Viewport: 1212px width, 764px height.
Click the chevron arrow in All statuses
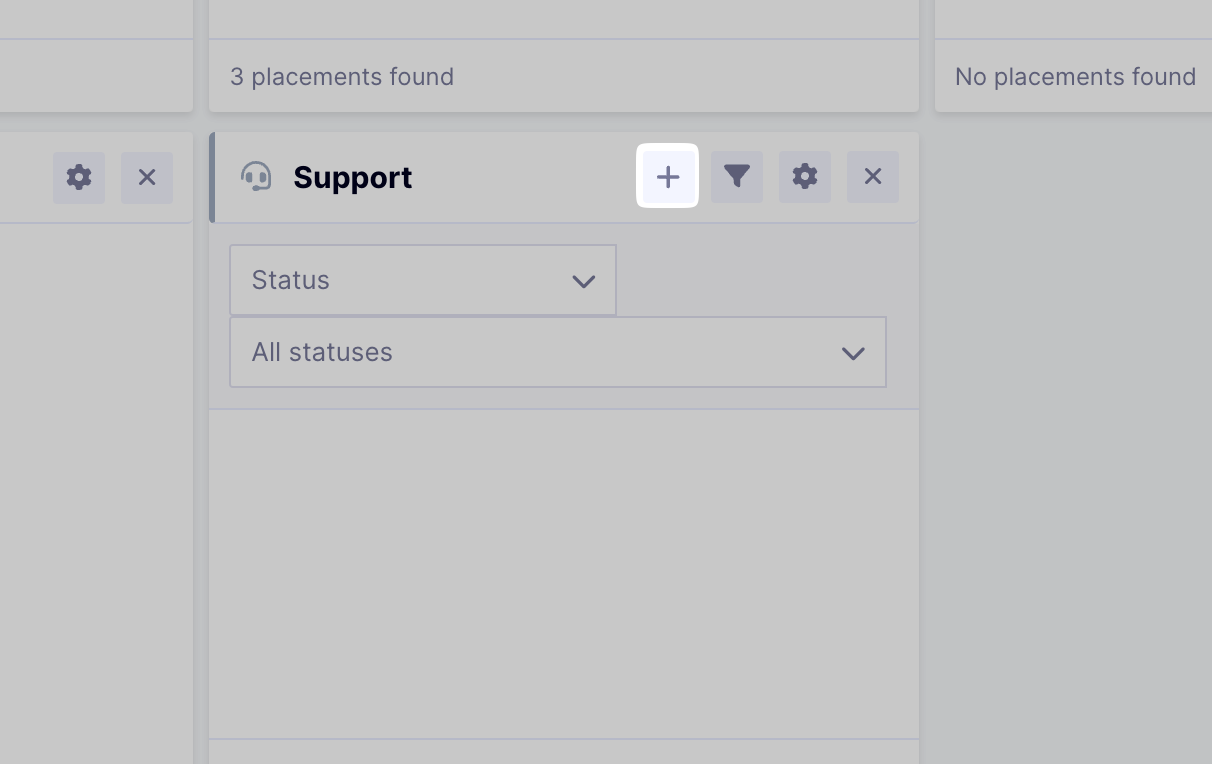click(x=853, y=353)
